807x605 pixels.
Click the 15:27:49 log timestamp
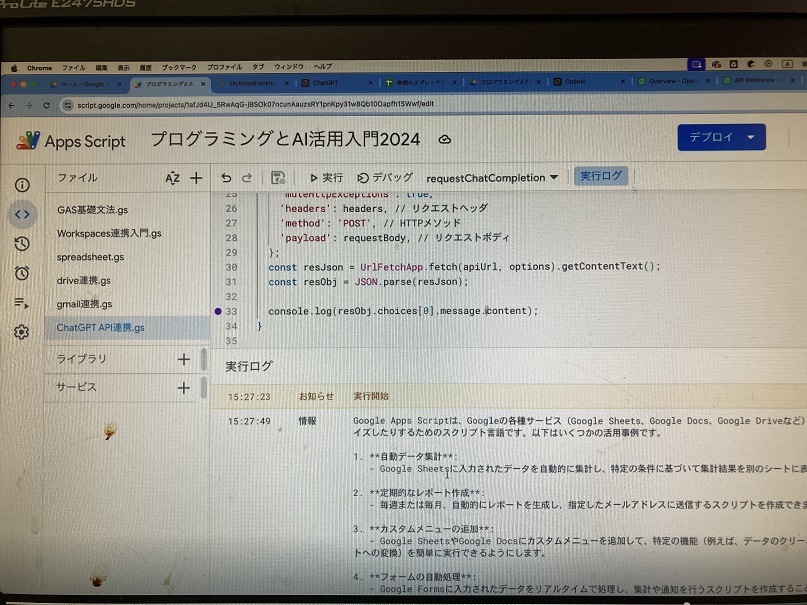pyautogui.click(x=249, y=421)
